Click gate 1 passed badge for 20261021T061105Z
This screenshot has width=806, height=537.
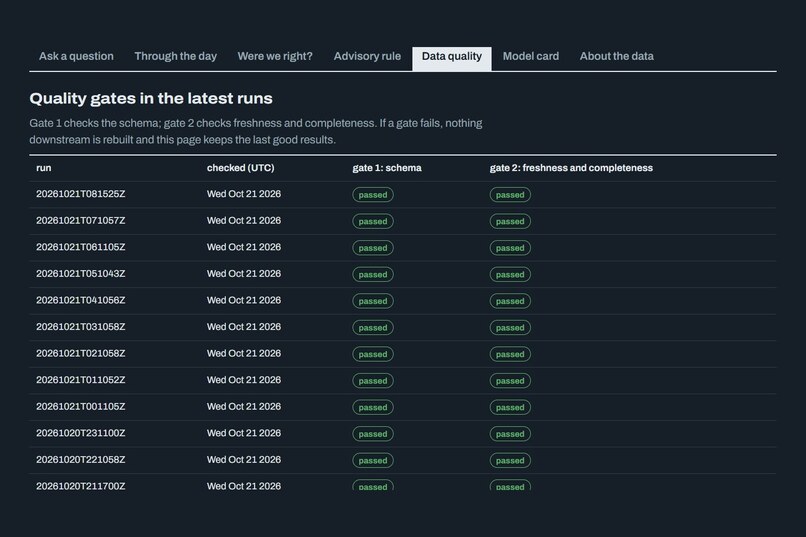(x=373, y=248)
